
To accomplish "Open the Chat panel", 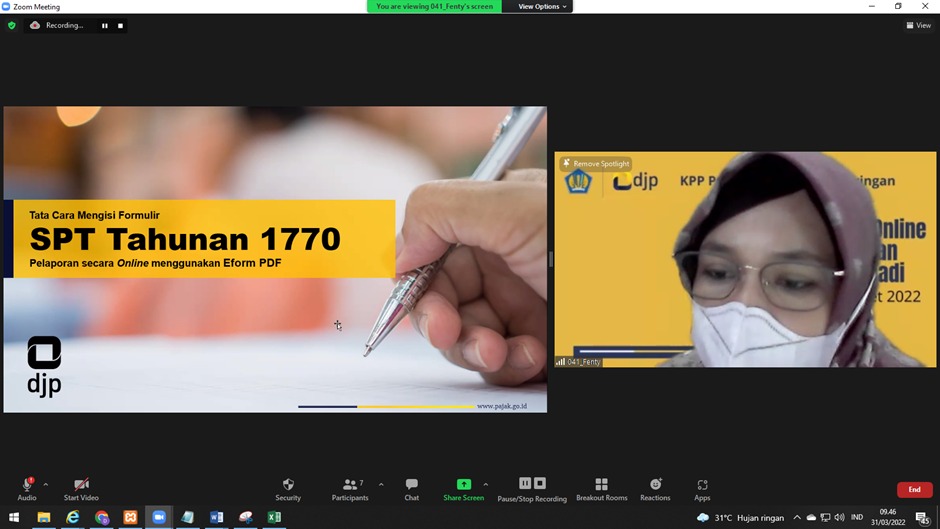I will [411, 488].
